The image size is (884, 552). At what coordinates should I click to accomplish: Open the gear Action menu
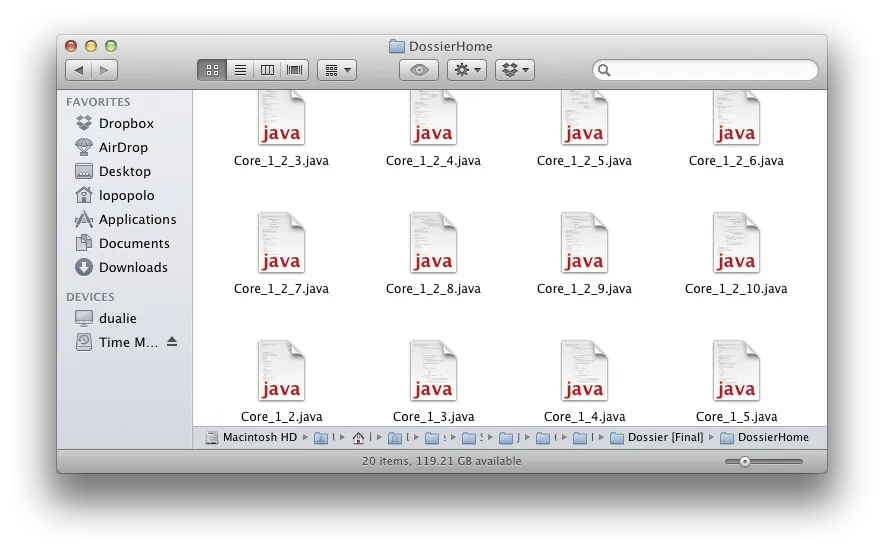click(x=467, y=70)
